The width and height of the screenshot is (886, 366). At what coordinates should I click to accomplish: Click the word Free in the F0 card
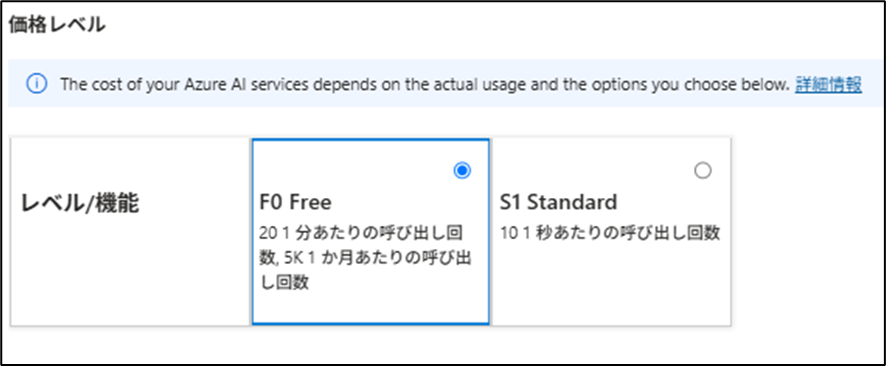[310, 202]
